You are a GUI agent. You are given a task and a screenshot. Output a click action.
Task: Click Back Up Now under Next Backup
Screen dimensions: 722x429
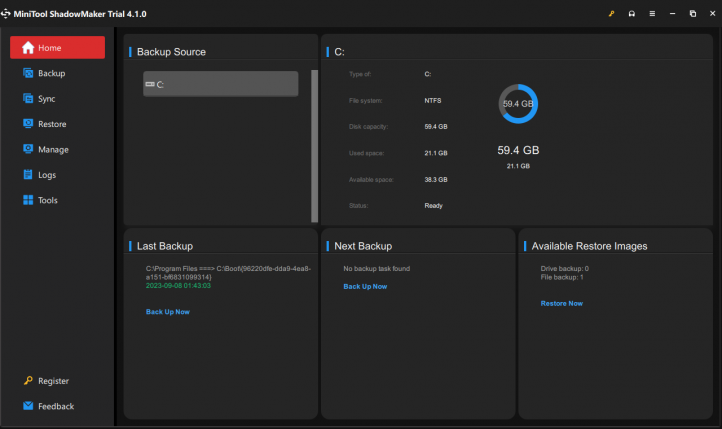pos(365,286)
